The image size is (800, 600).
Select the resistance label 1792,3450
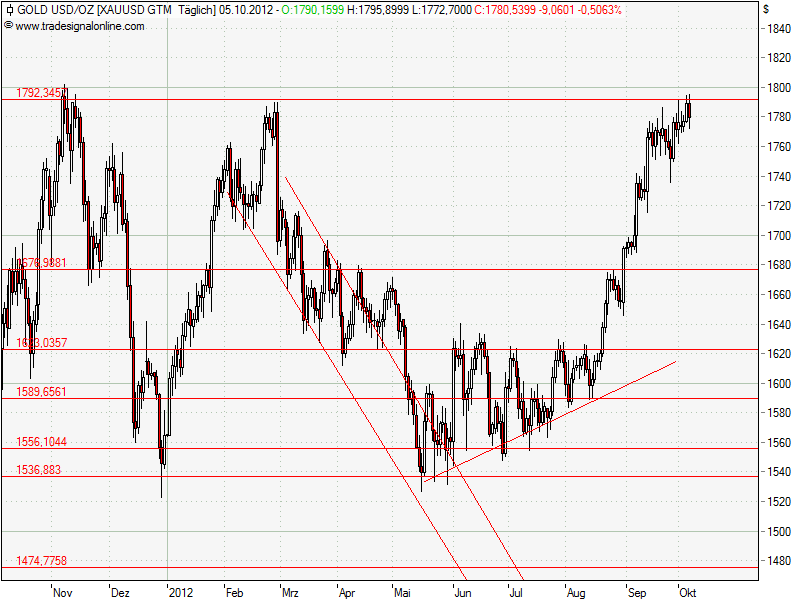(42, 92)
